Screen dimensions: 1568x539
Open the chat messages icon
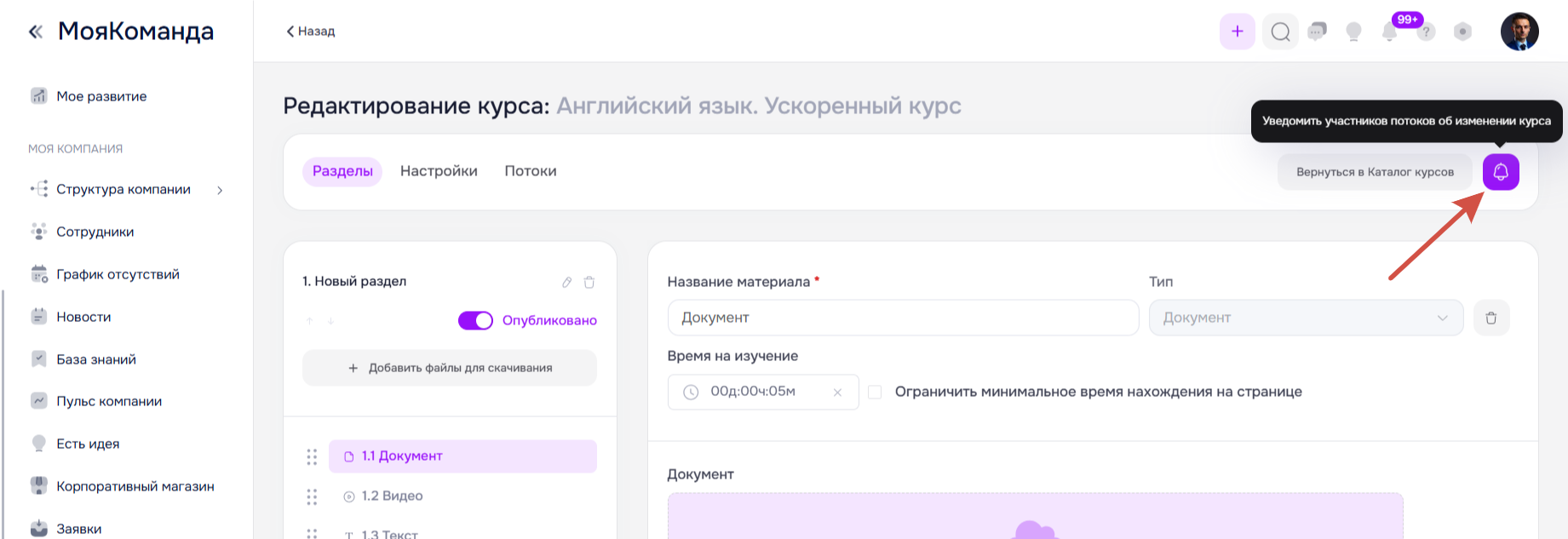tap(1317, 32)
